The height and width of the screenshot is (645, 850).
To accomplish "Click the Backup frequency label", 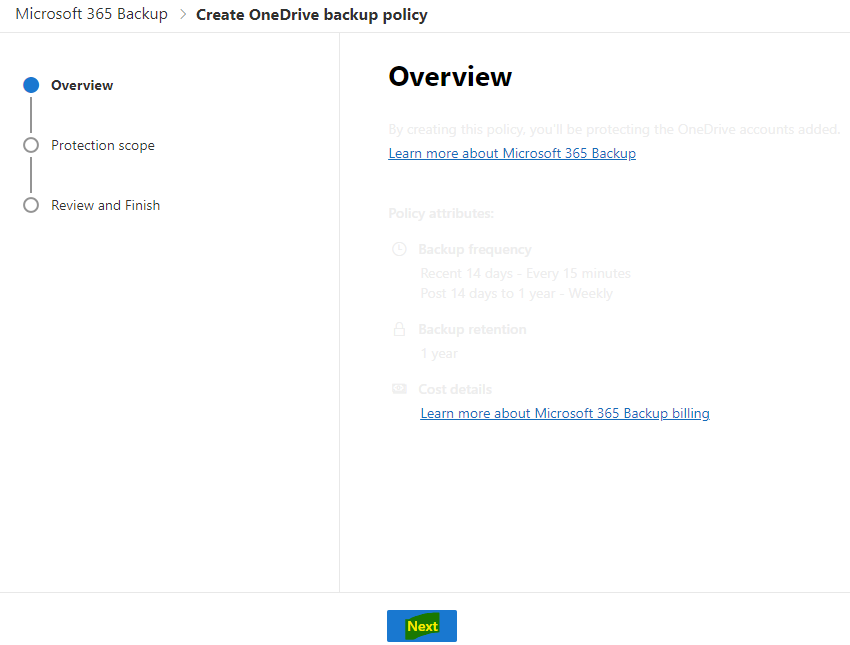I will [x=474, y=249].
